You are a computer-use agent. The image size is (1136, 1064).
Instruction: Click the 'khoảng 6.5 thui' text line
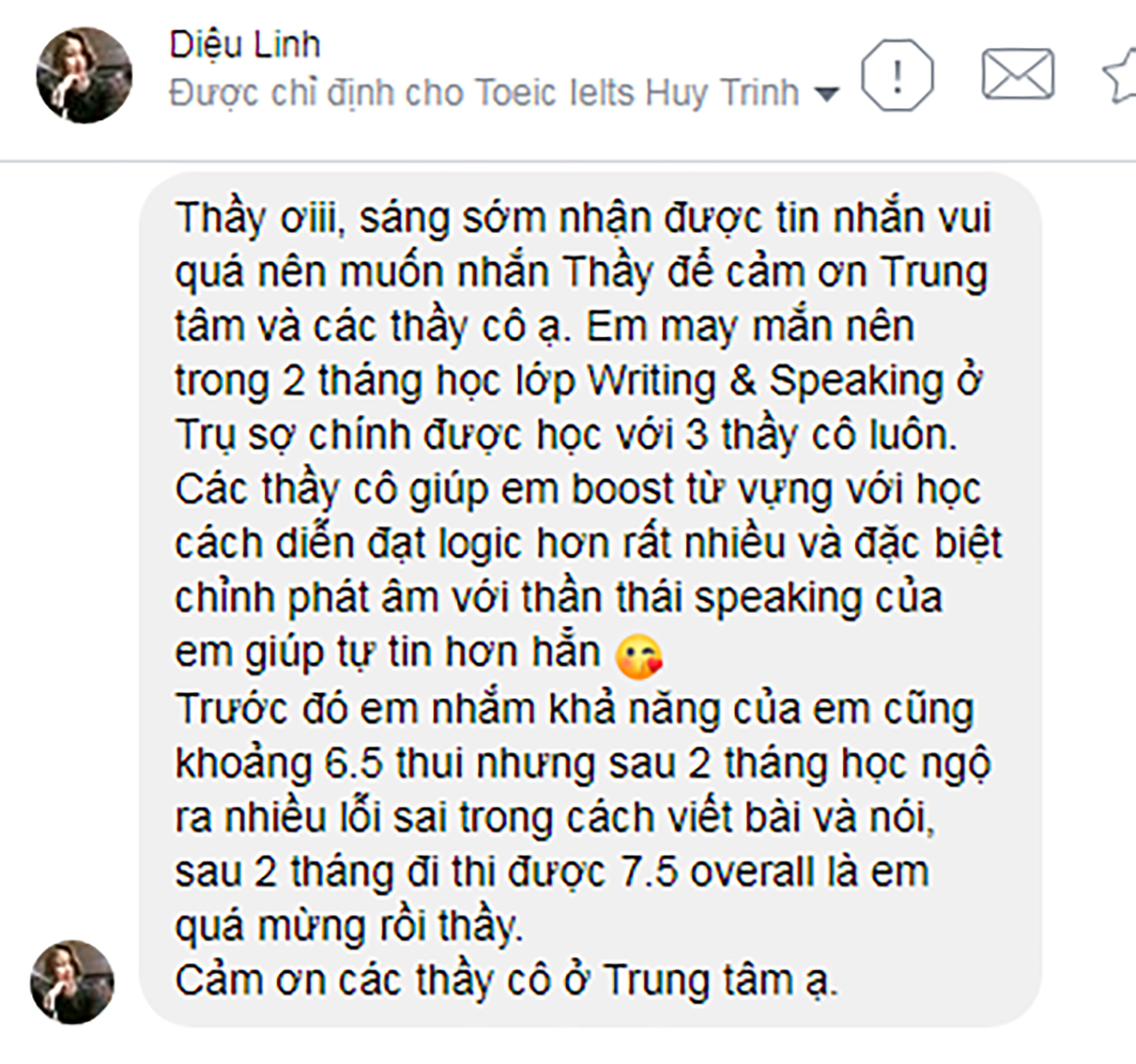coord(582,763)
